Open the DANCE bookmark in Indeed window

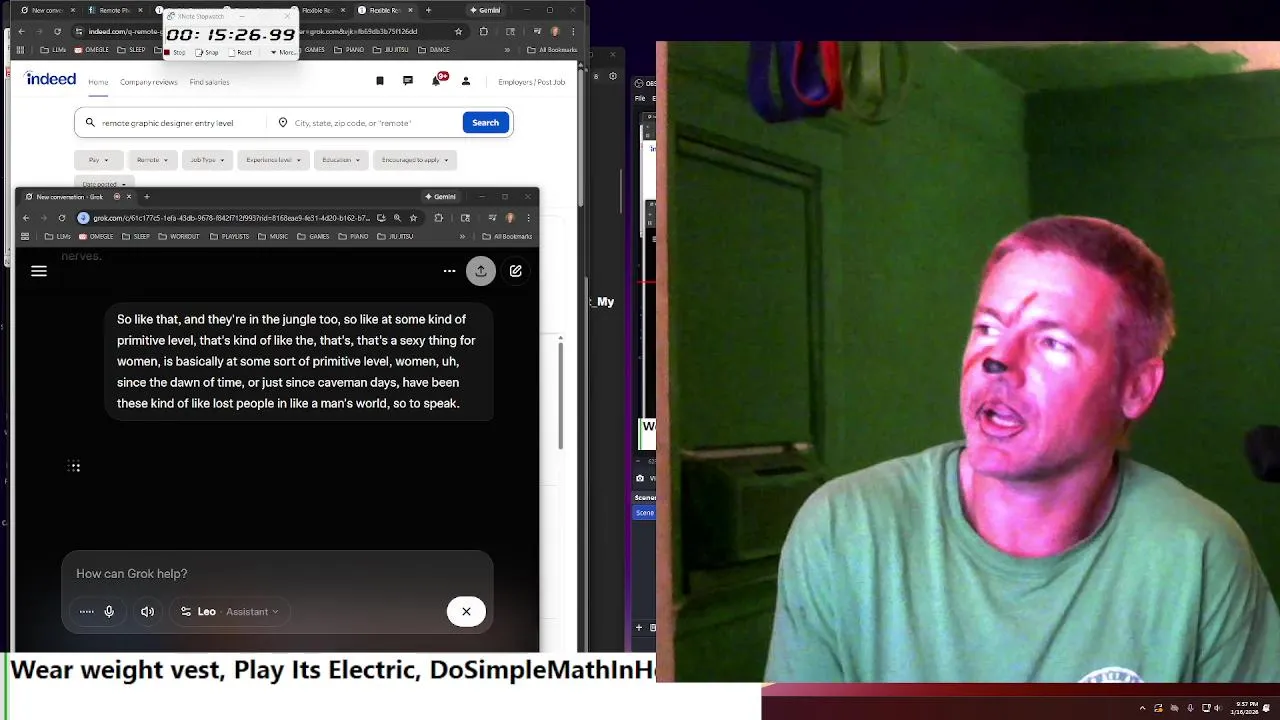pyautogui.click(x=434, y=49)
